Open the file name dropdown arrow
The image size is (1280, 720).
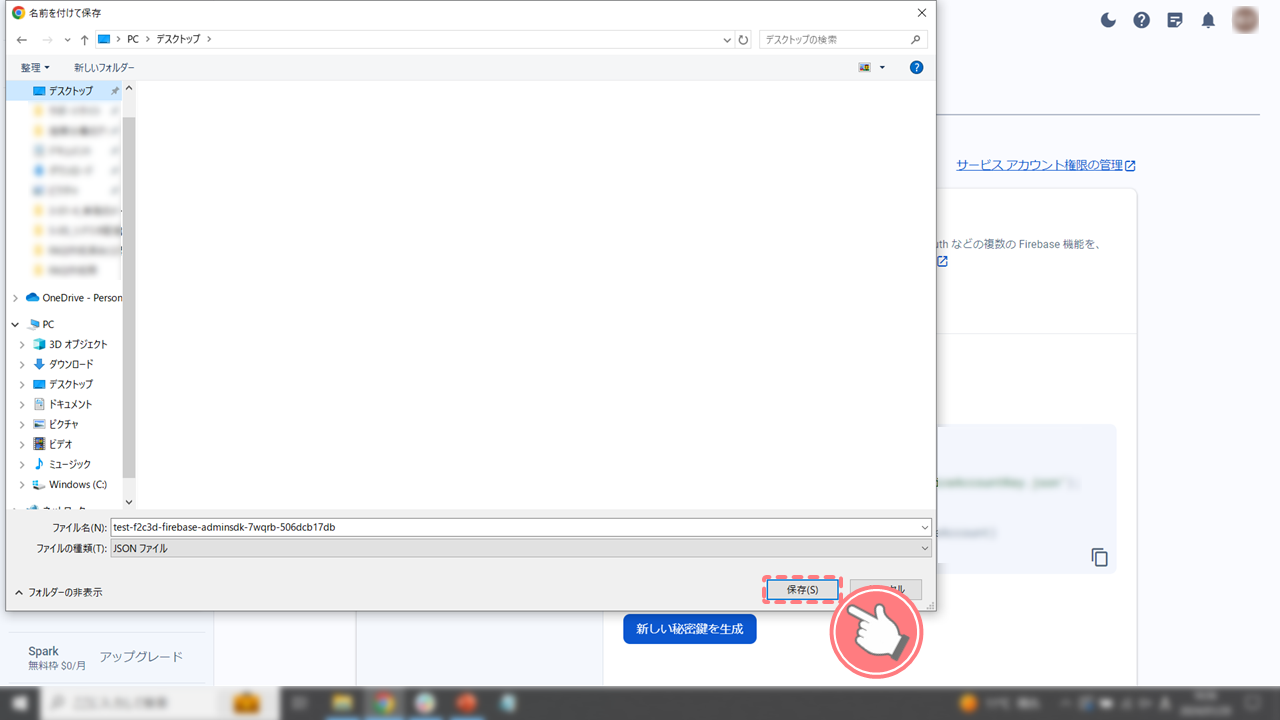924,527
